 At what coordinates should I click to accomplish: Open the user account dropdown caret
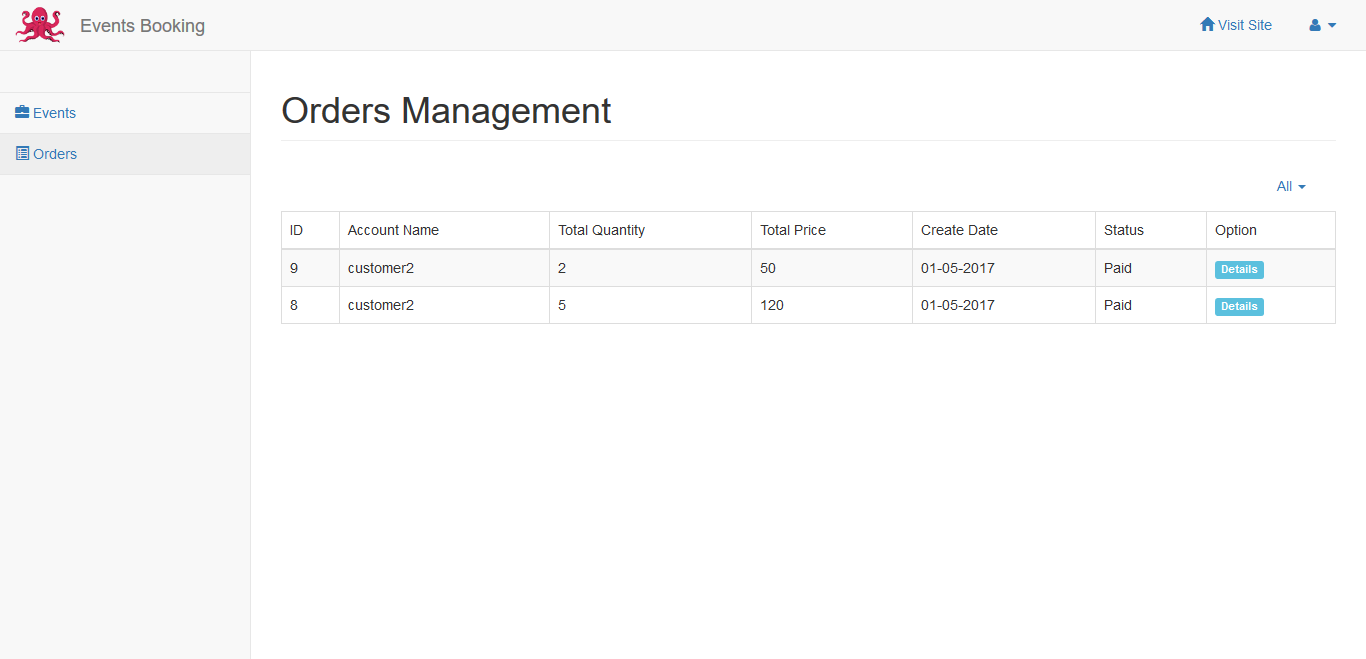(x=1332, y=26)
